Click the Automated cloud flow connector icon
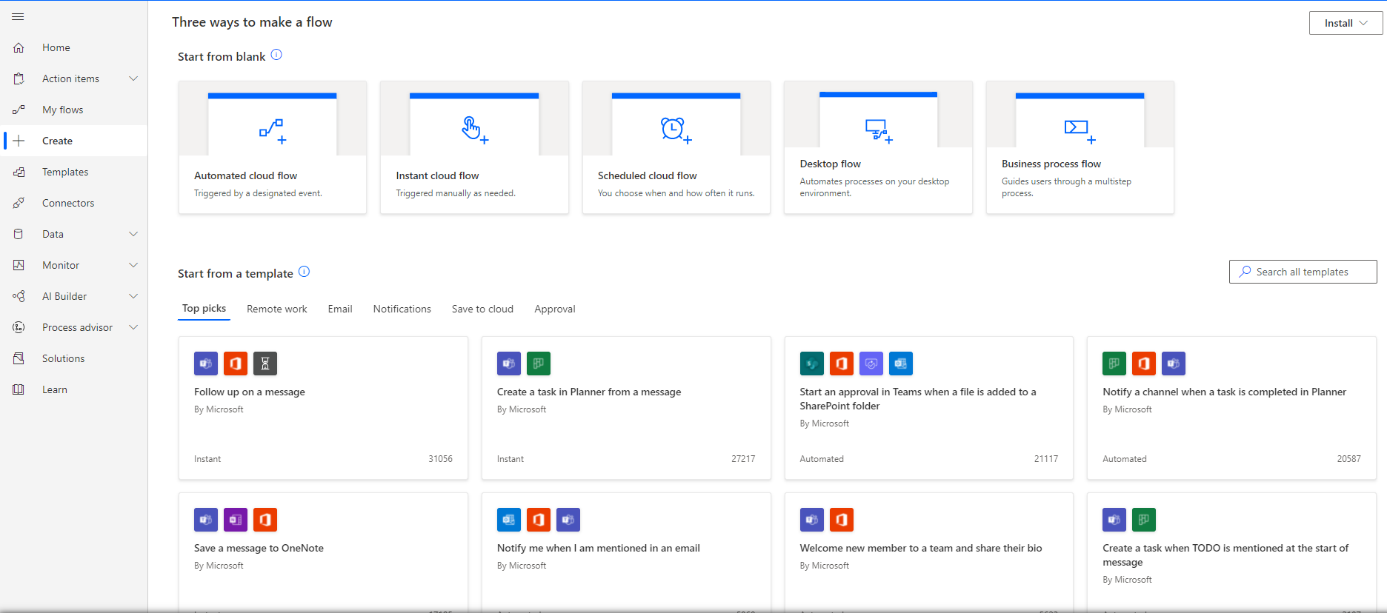 click(x=272, y=129)
